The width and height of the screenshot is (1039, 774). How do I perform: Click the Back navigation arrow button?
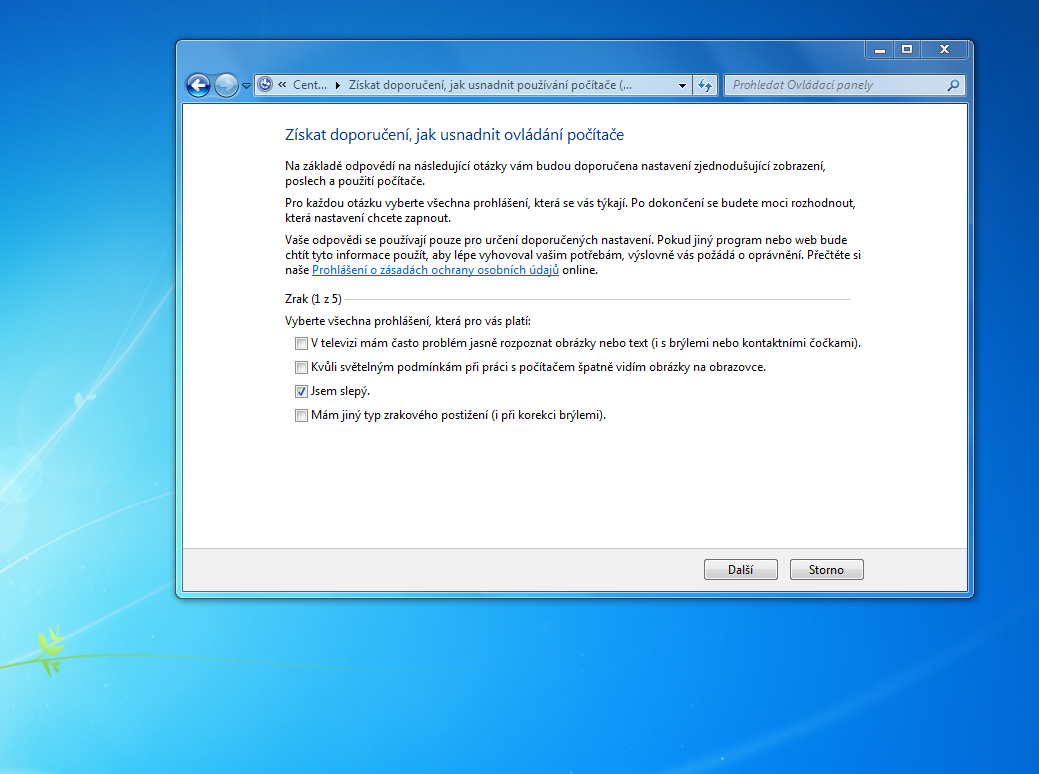pos(199,86)
